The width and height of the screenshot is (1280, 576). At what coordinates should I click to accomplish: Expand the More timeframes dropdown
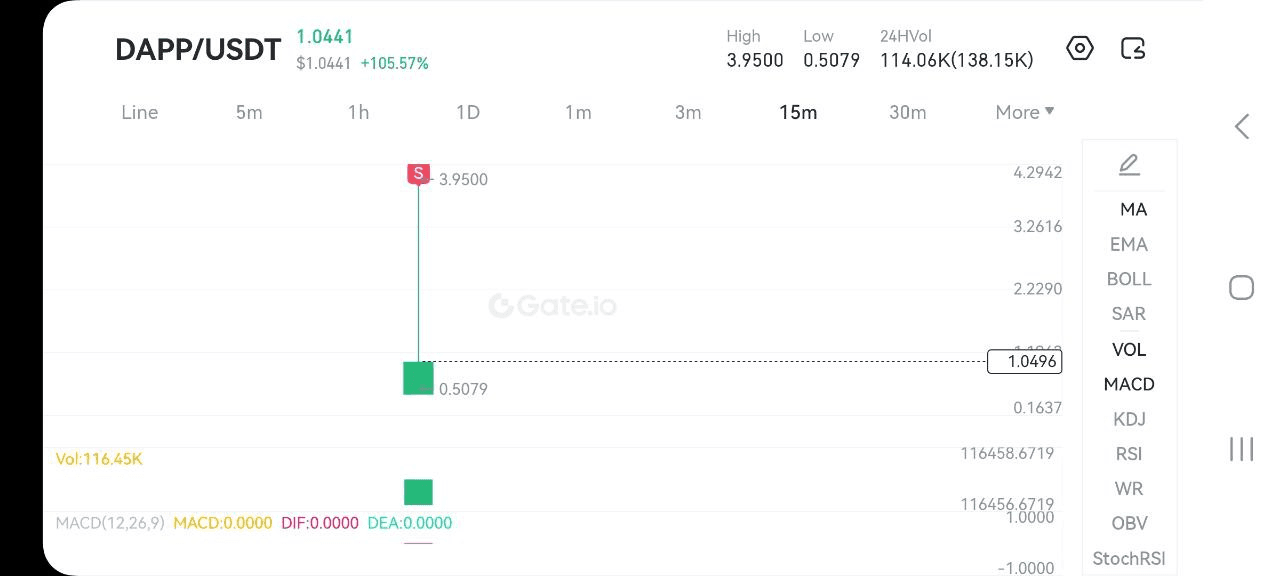(x=1025, y=112)
